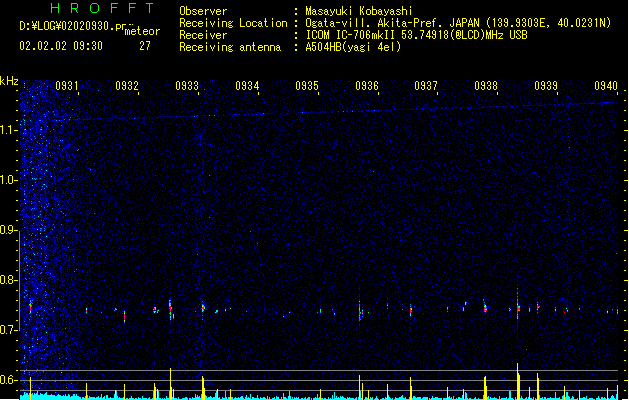Image resolution: width=629 pixels, height=400 pixels.
Task: Click the kHz axis unit label
Action: pyautogui.click(x=9, y=81)
